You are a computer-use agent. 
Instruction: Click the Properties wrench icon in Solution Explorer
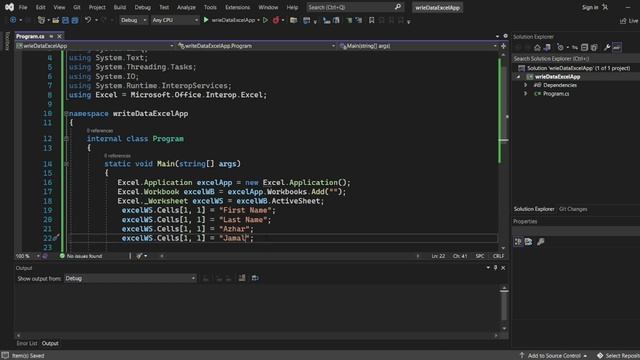click(607, 48)
